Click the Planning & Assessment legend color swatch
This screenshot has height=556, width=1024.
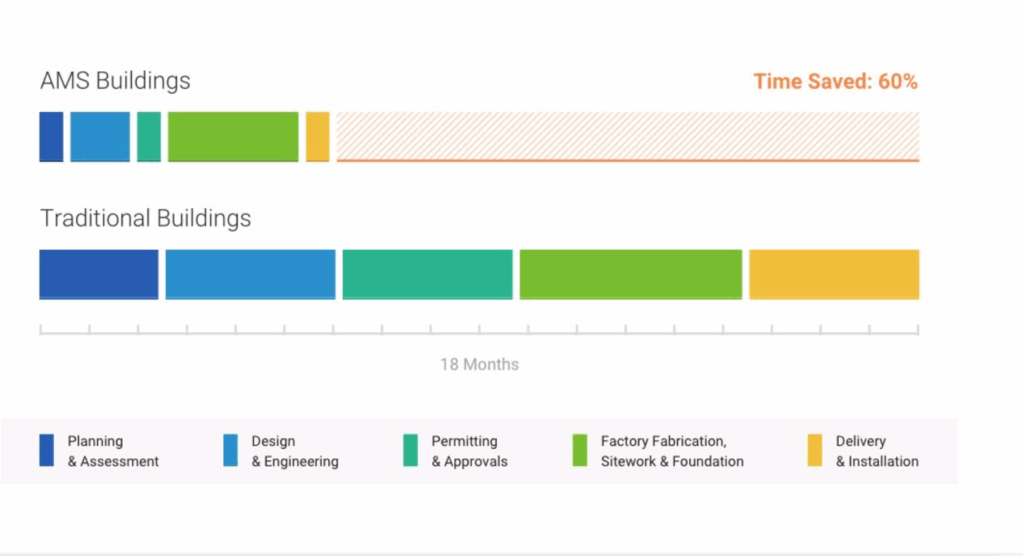46,451
